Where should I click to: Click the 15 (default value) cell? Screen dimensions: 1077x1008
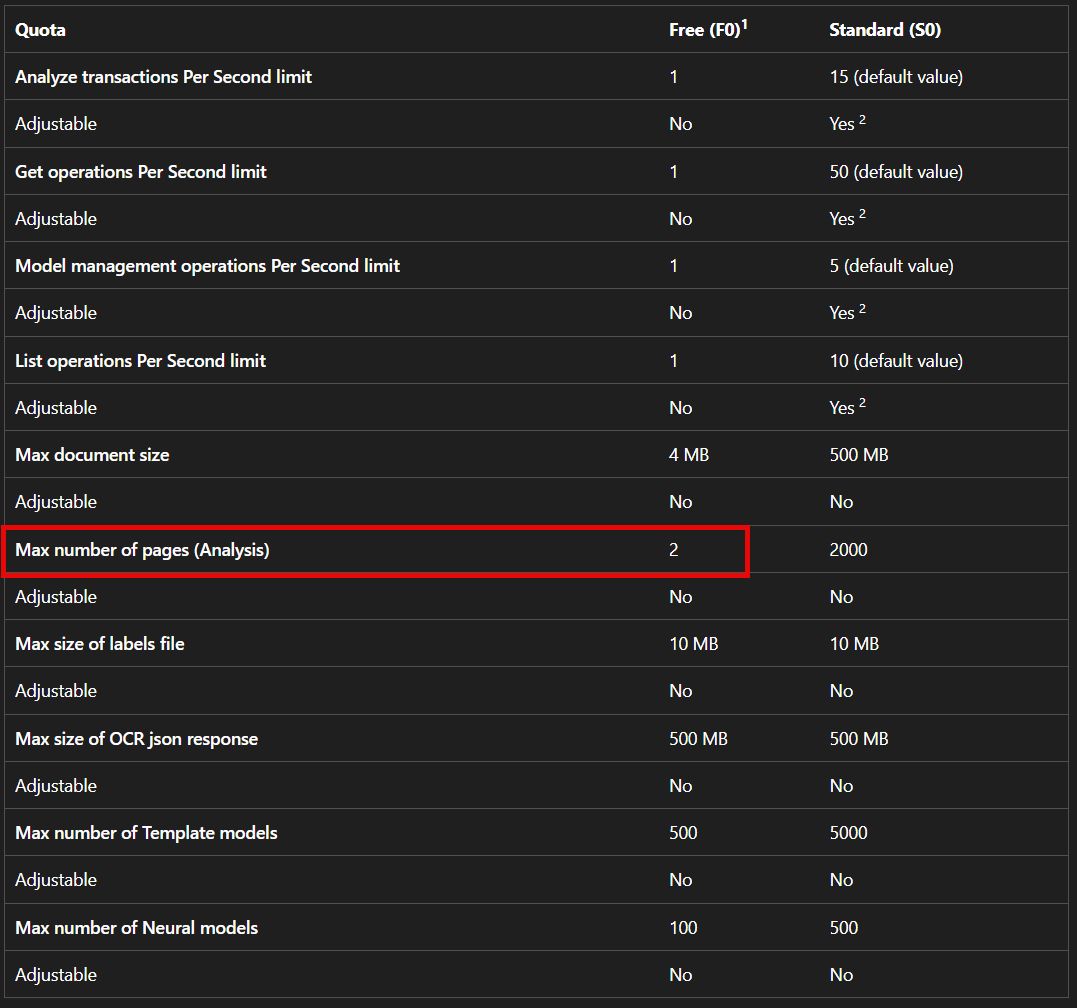click(895, 77)
